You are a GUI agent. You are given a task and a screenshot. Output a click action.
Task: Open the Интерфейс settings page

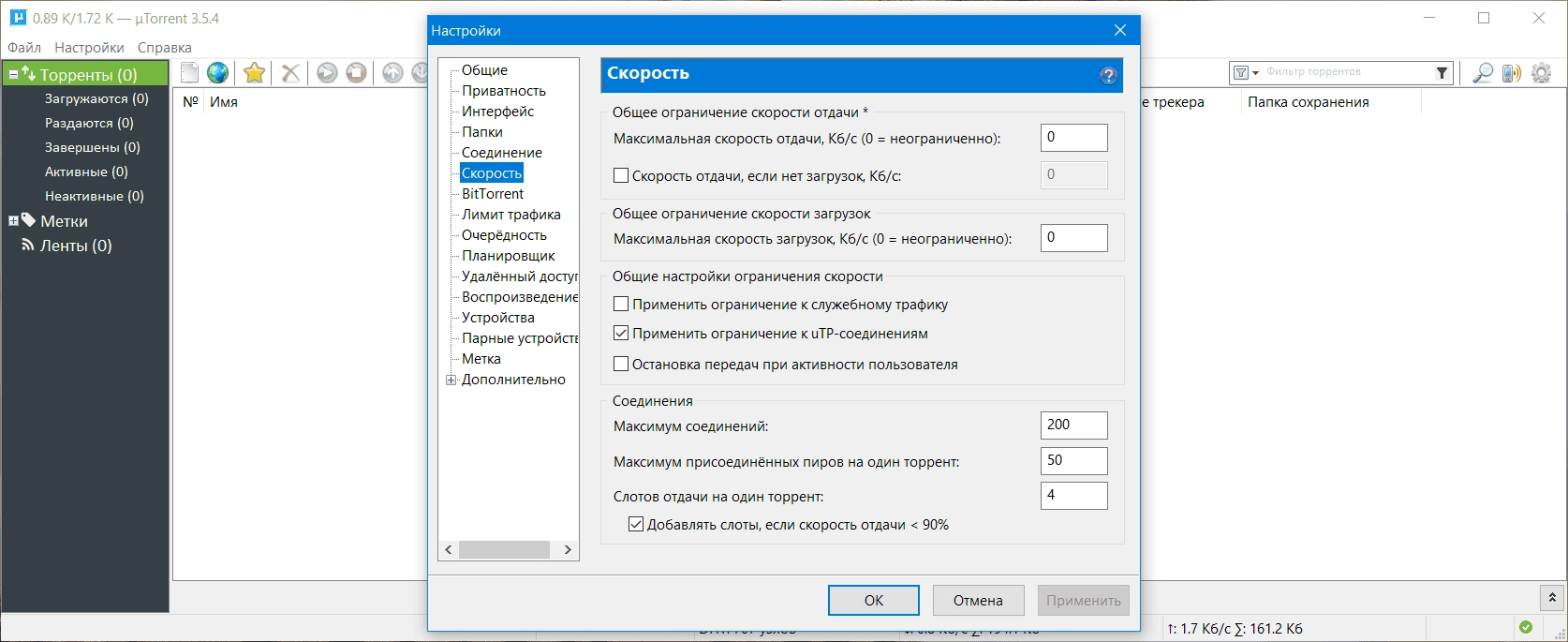[497, 111]
